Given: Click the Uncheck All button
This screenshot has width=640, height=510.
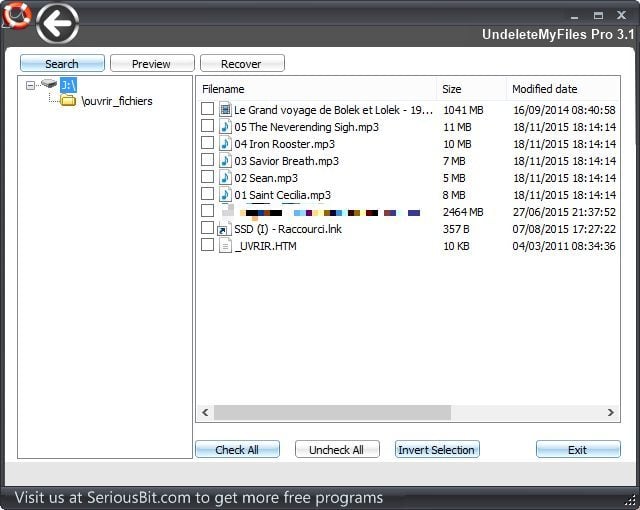Looking at the screenshot, I should [x=337, y=449].
